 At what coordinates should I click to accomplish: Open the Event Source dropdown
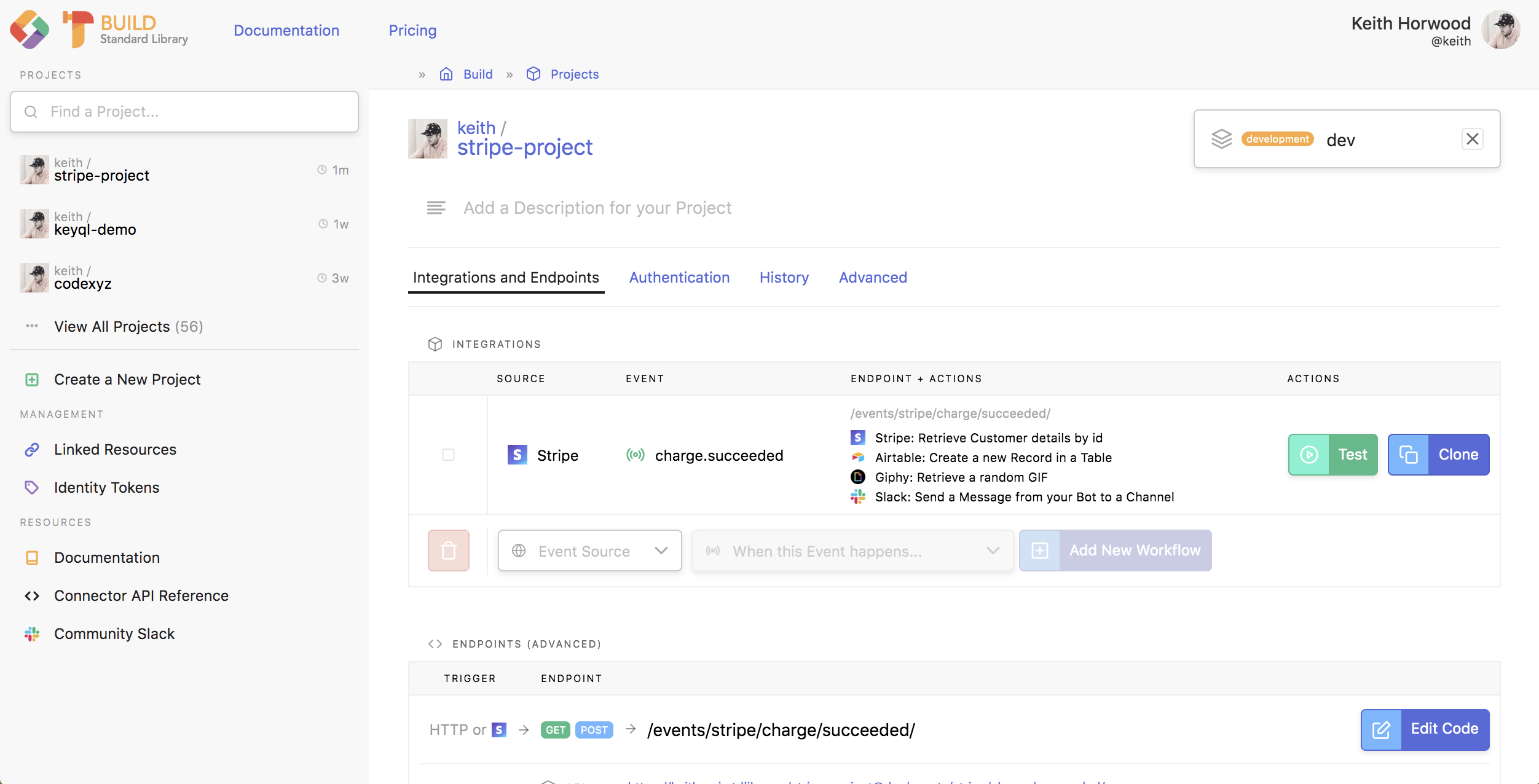[589, 551]
